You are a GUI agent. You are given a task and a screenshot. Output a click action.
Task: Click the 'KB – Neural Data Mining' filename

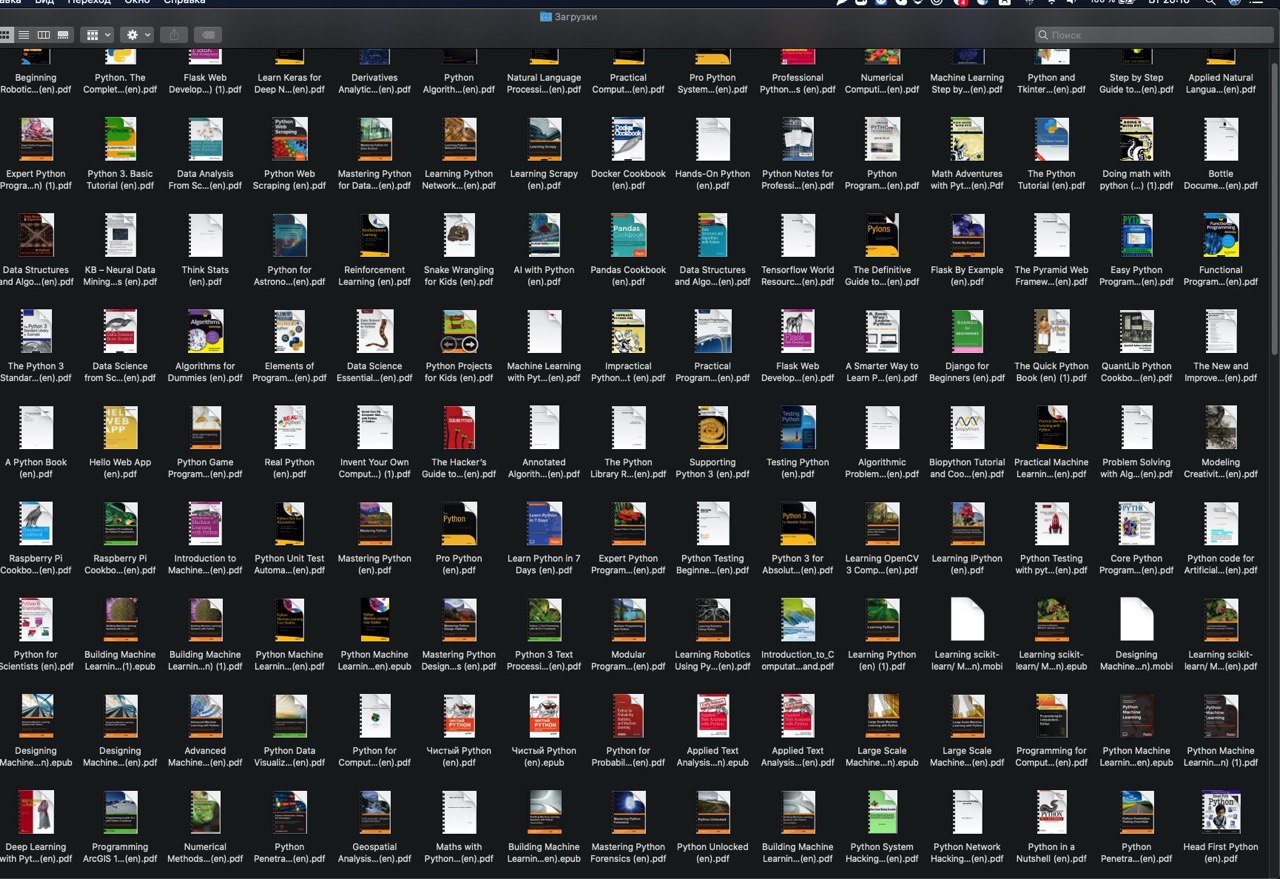120,276
